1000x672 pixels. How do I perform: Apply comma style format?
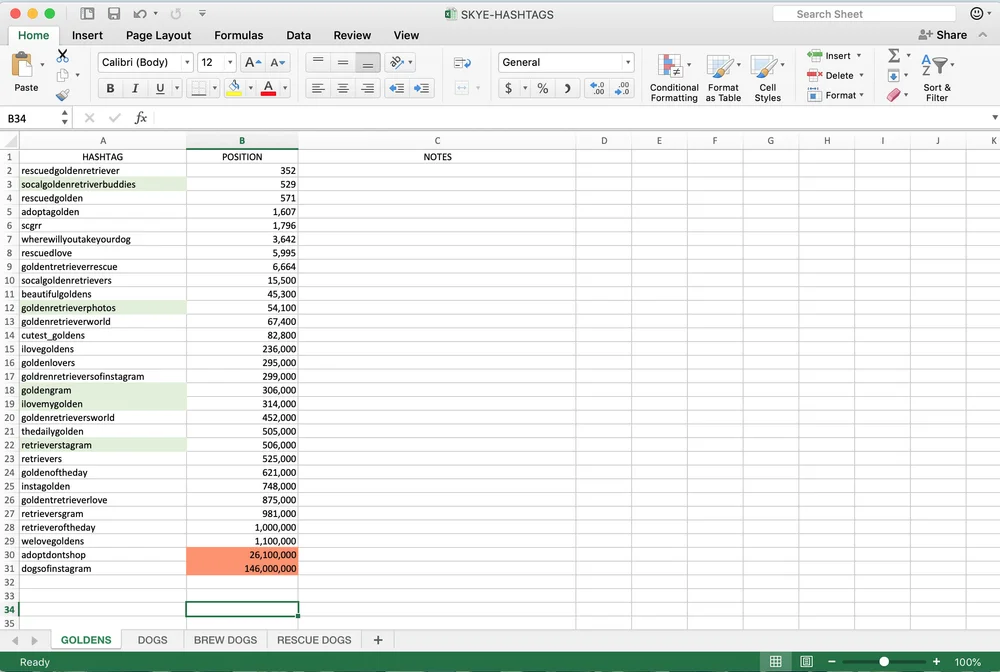(567, 88)
